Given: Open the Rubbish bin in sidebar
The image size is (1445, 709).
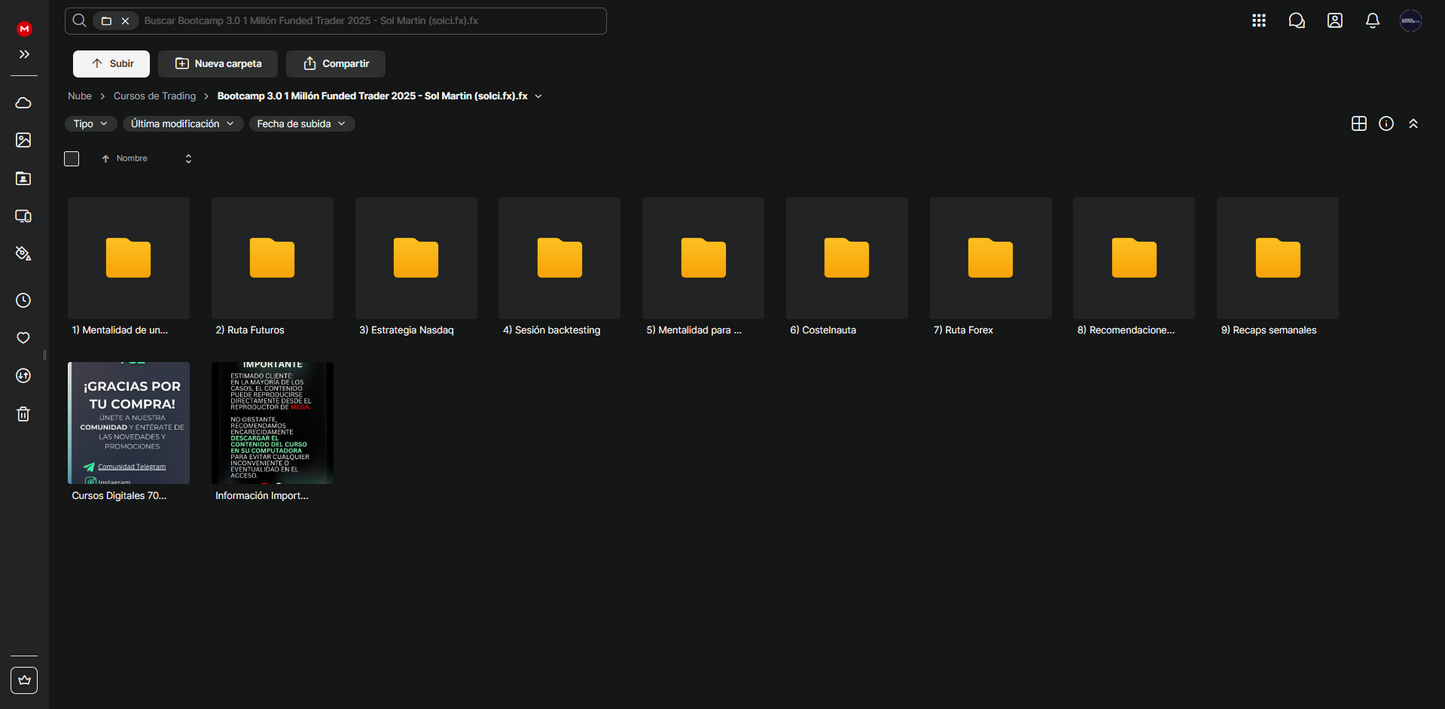Looking at the screenshot, I should coord(24,414).
